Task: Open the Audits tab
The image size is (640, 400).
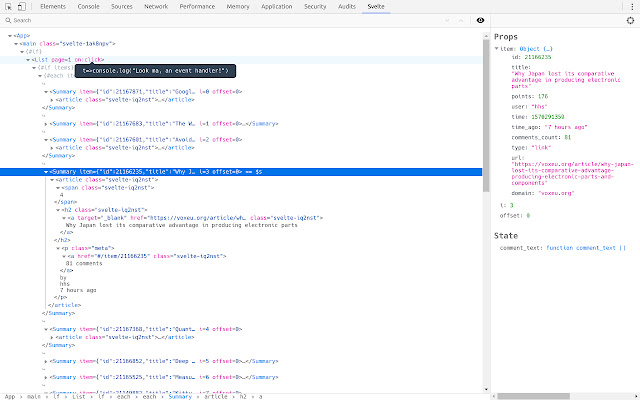Action: click(347, 7)
